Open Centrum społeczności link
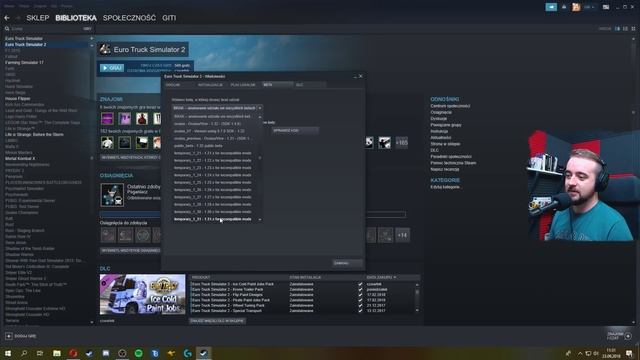 point(450,106)
